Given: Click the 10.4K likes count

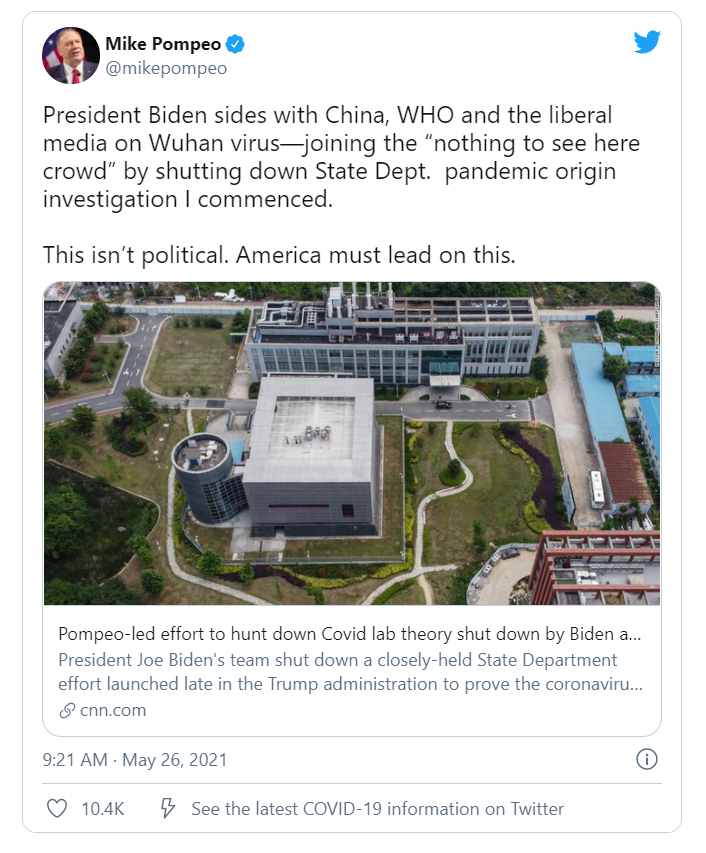Looking at the screenshot, I should 103,808.
